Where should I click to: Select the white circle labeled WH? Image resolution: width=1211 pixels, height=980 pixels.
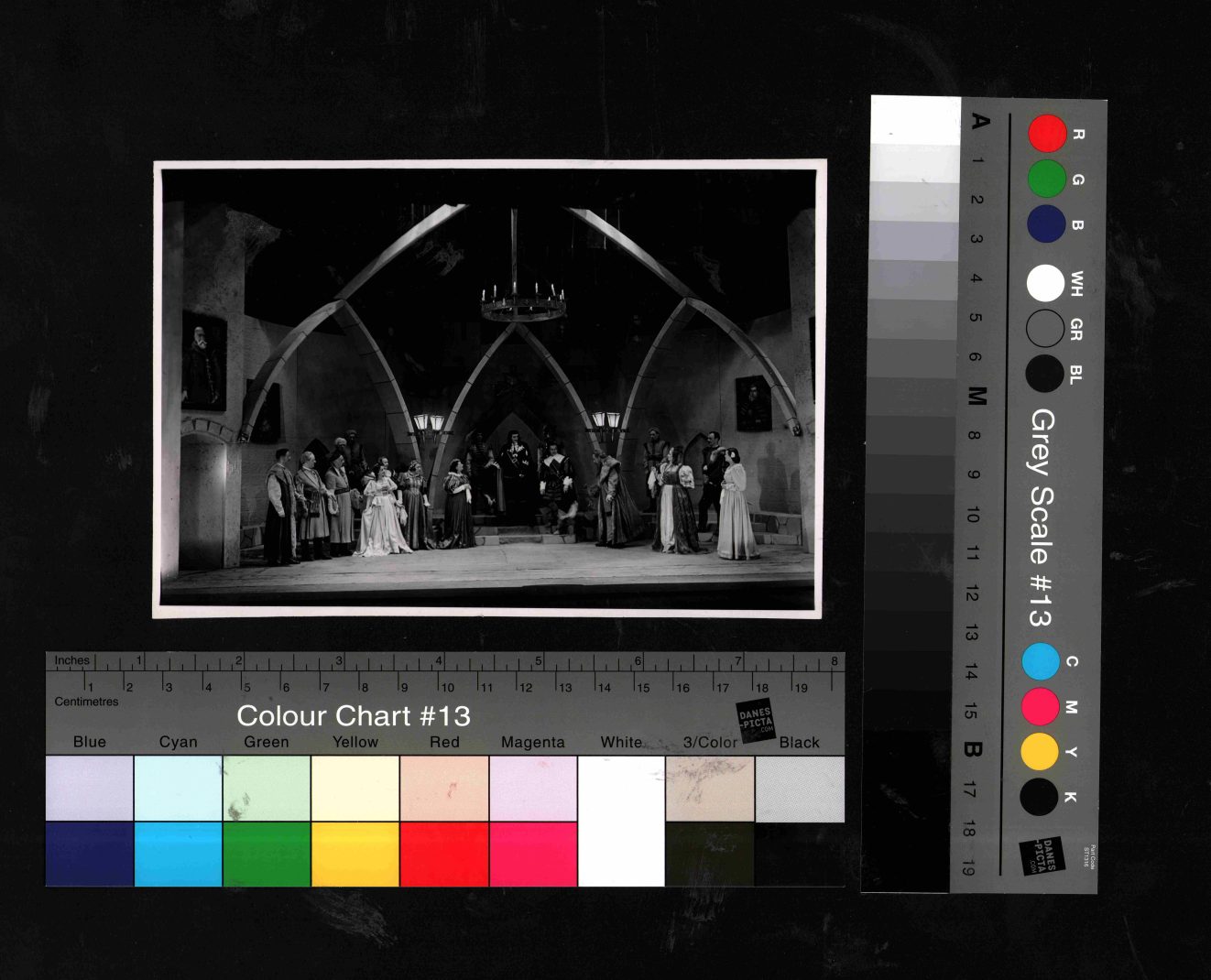point(1045,284)
